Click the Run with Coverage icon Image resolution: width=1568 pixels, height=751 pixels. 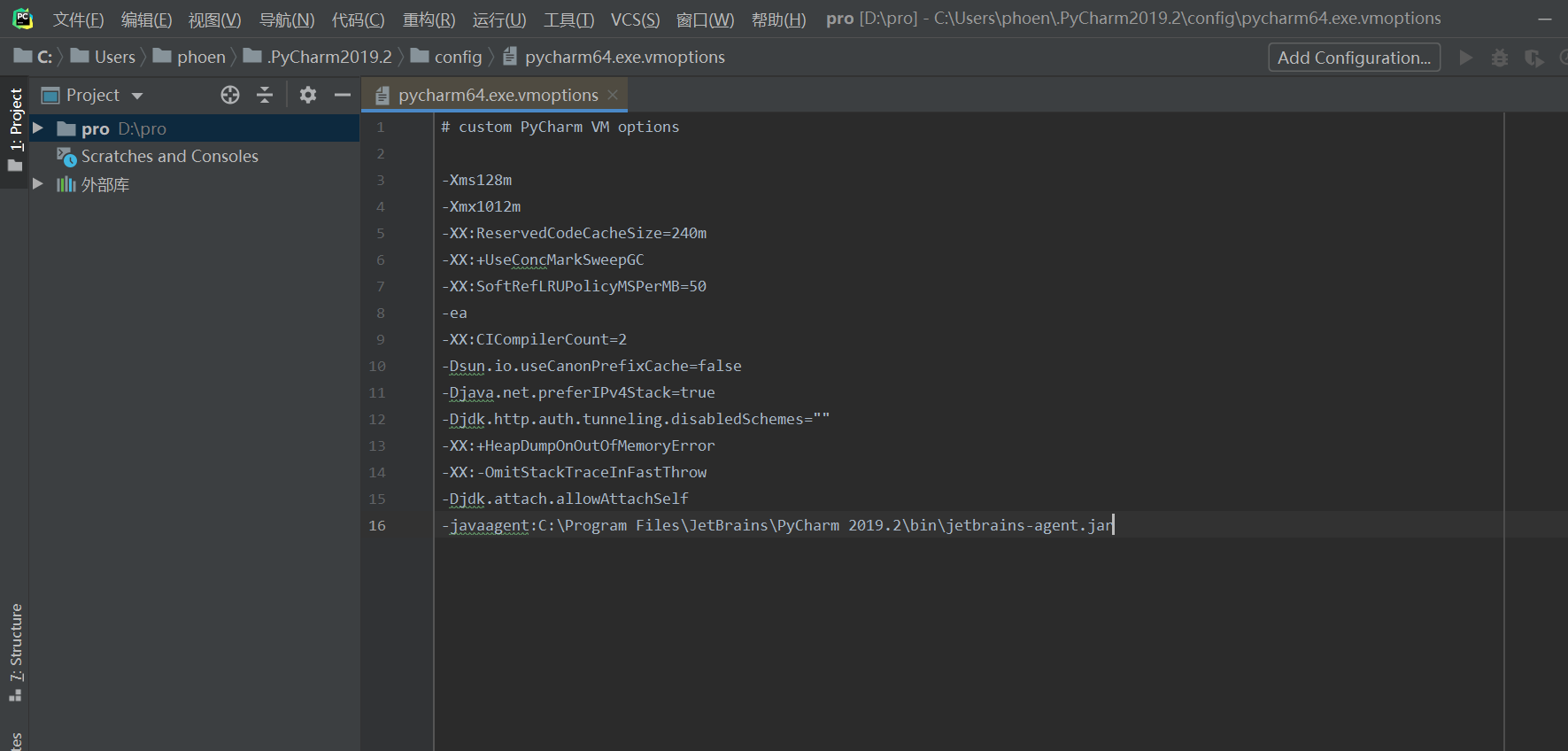tap(1533, 58)
